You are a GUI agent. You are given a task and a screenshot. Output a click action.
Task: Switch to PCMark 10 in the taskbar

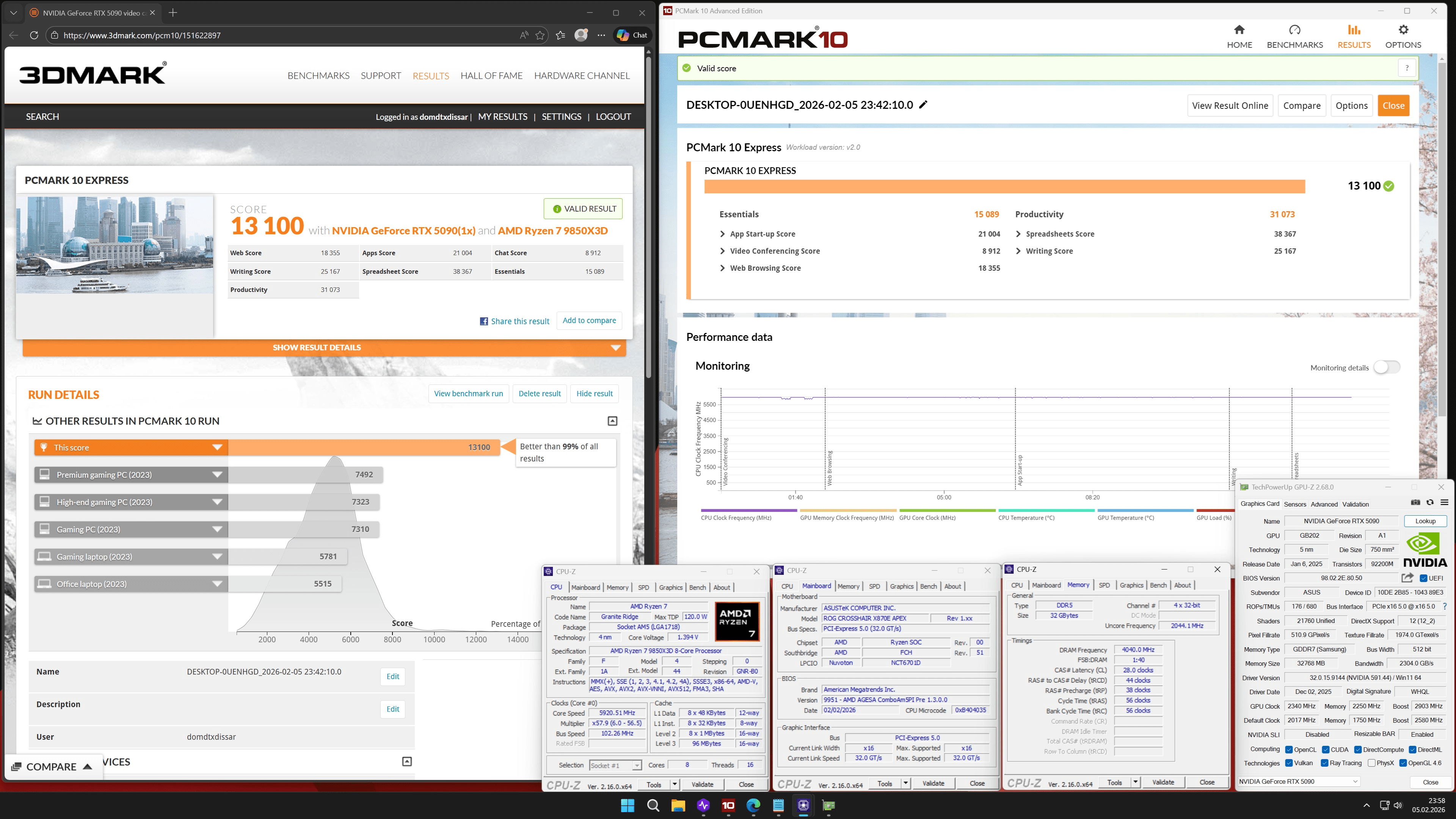(x=728, y=805)
